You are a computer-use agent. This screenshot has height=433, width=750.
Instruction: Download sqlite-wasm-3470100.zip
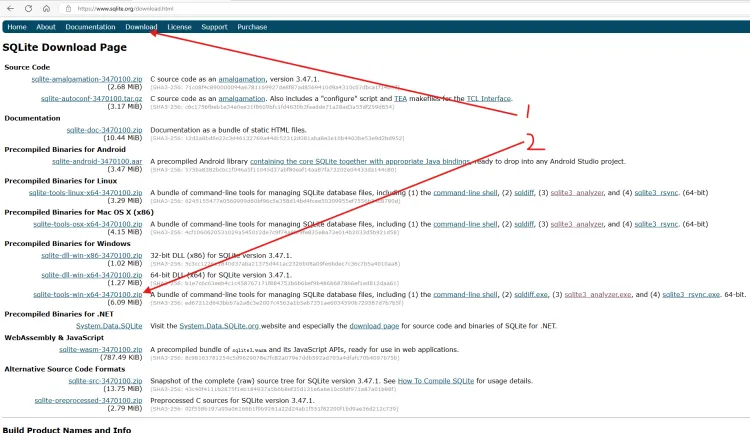point(101,349)
